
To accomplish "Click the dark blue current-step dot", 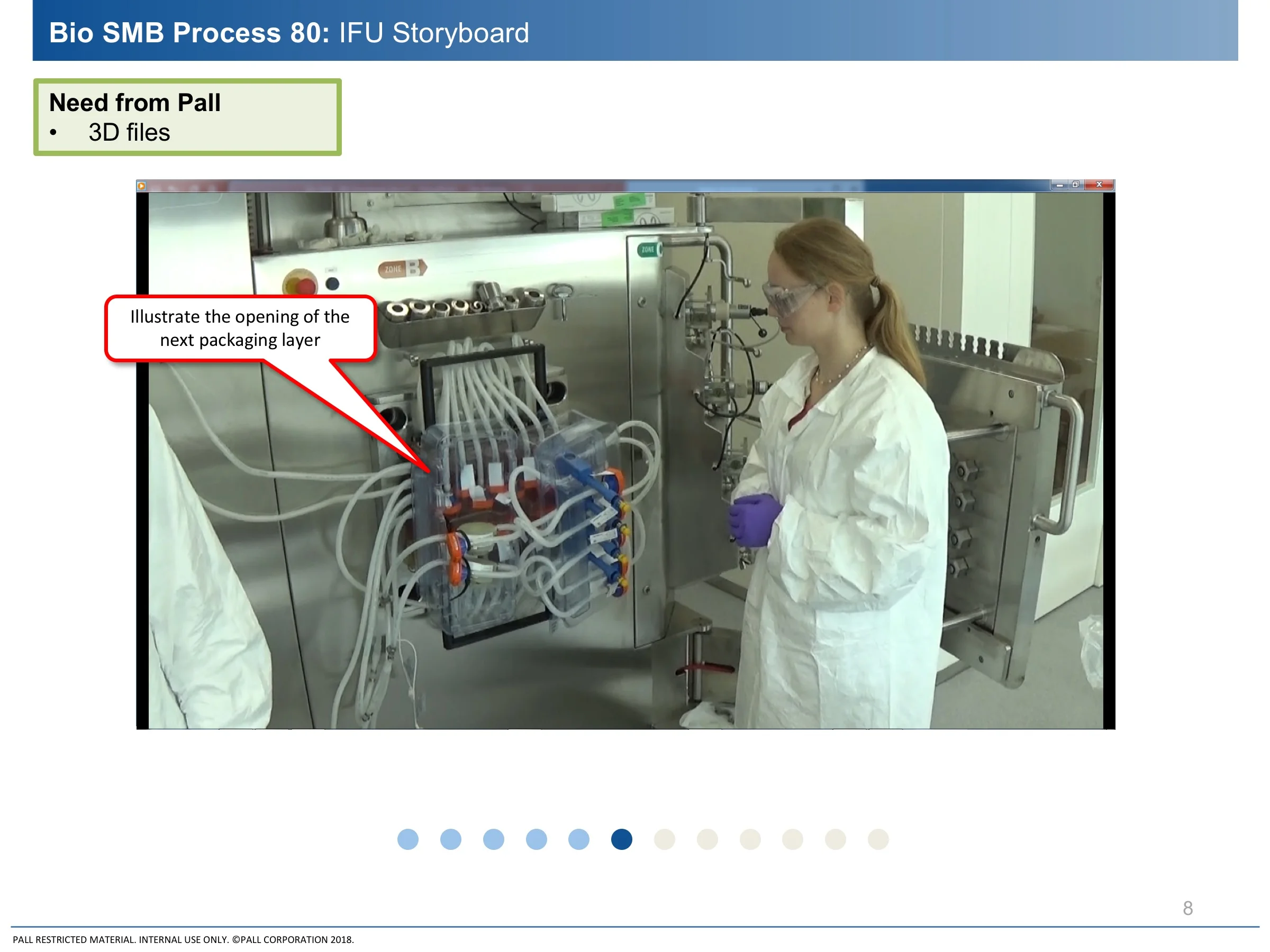I will pos(622,839).
